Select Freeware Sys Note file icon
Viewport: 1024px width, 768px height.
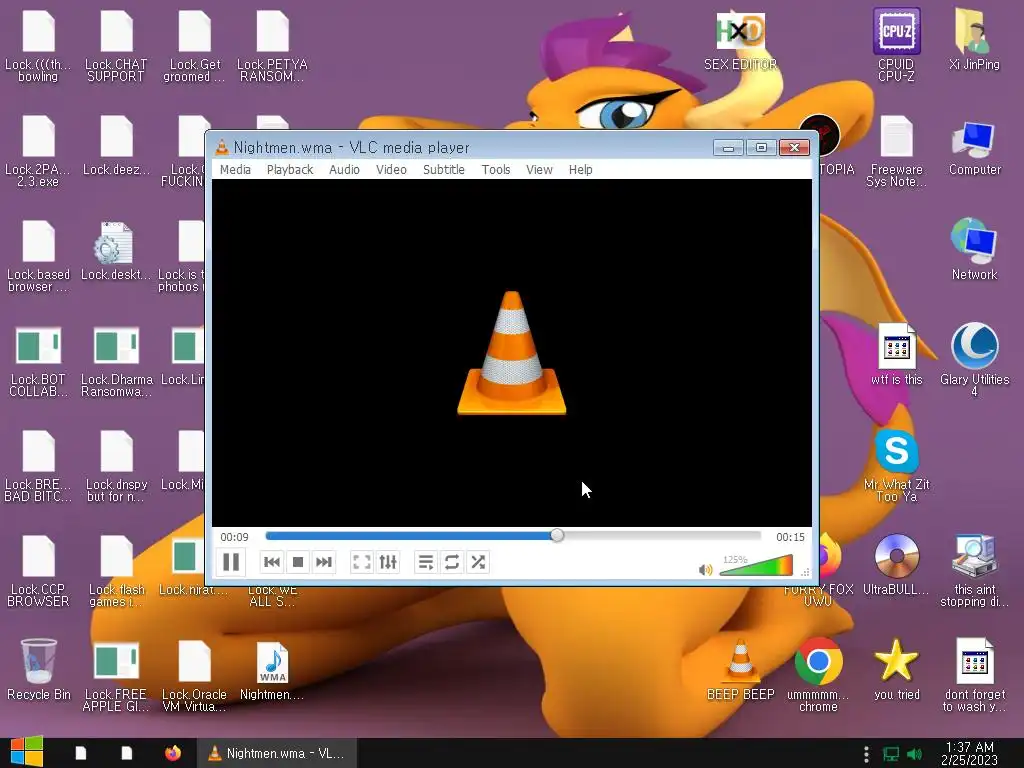point(896,152)
